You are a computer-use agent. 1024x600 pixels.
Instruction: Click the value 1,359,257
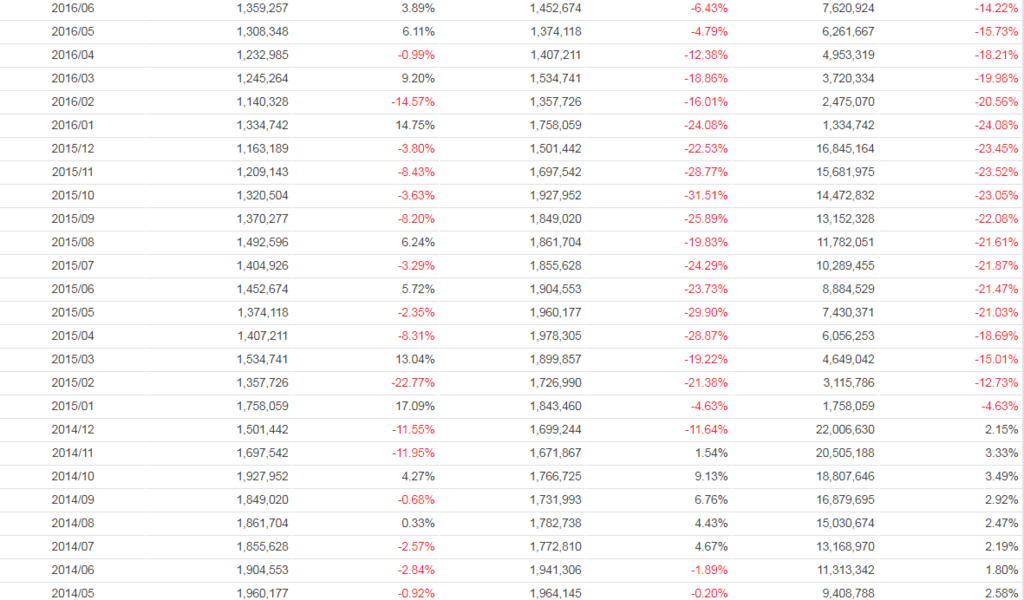(x=263, y=8)
